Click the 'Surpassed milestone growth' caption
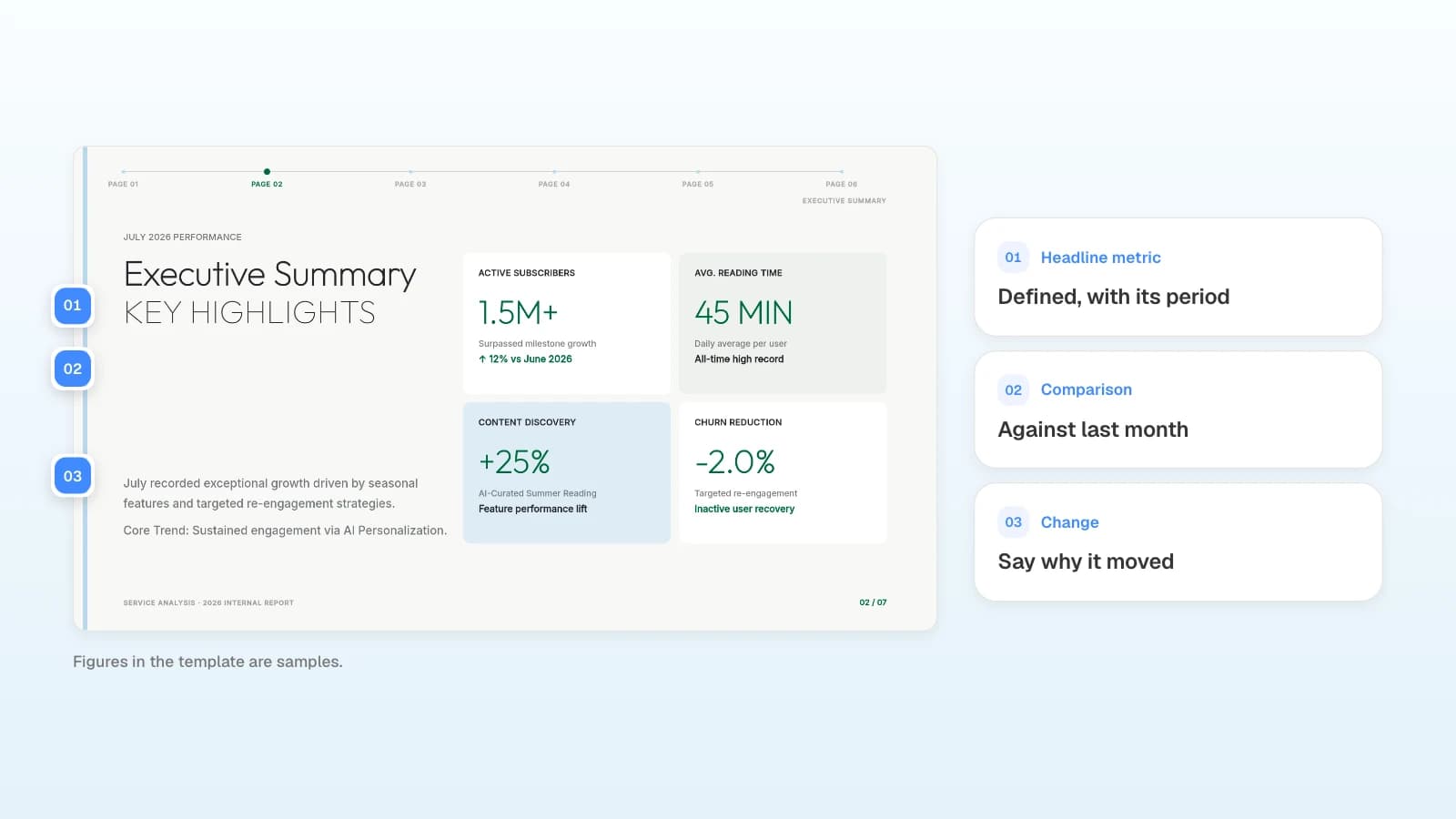Screen dimensions: 1456x819 (x=537, y=344)
